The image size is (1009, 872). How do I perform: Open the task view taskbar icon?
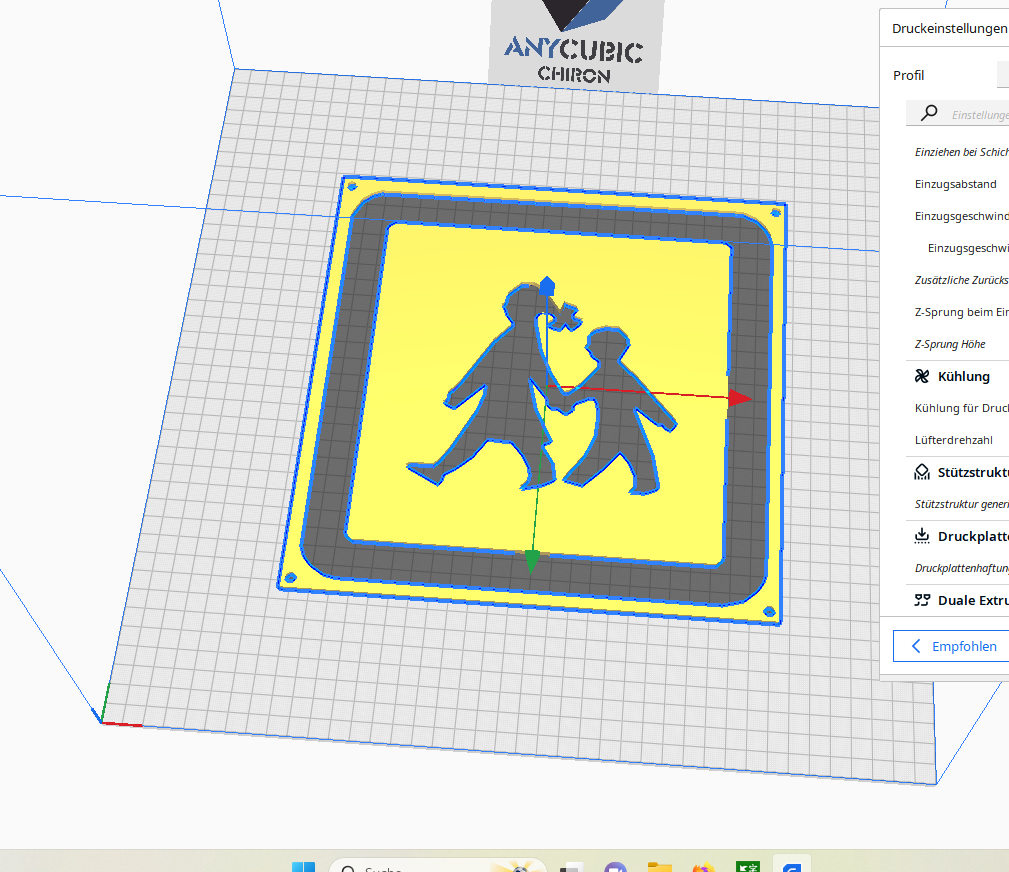[x=571, y=867]
